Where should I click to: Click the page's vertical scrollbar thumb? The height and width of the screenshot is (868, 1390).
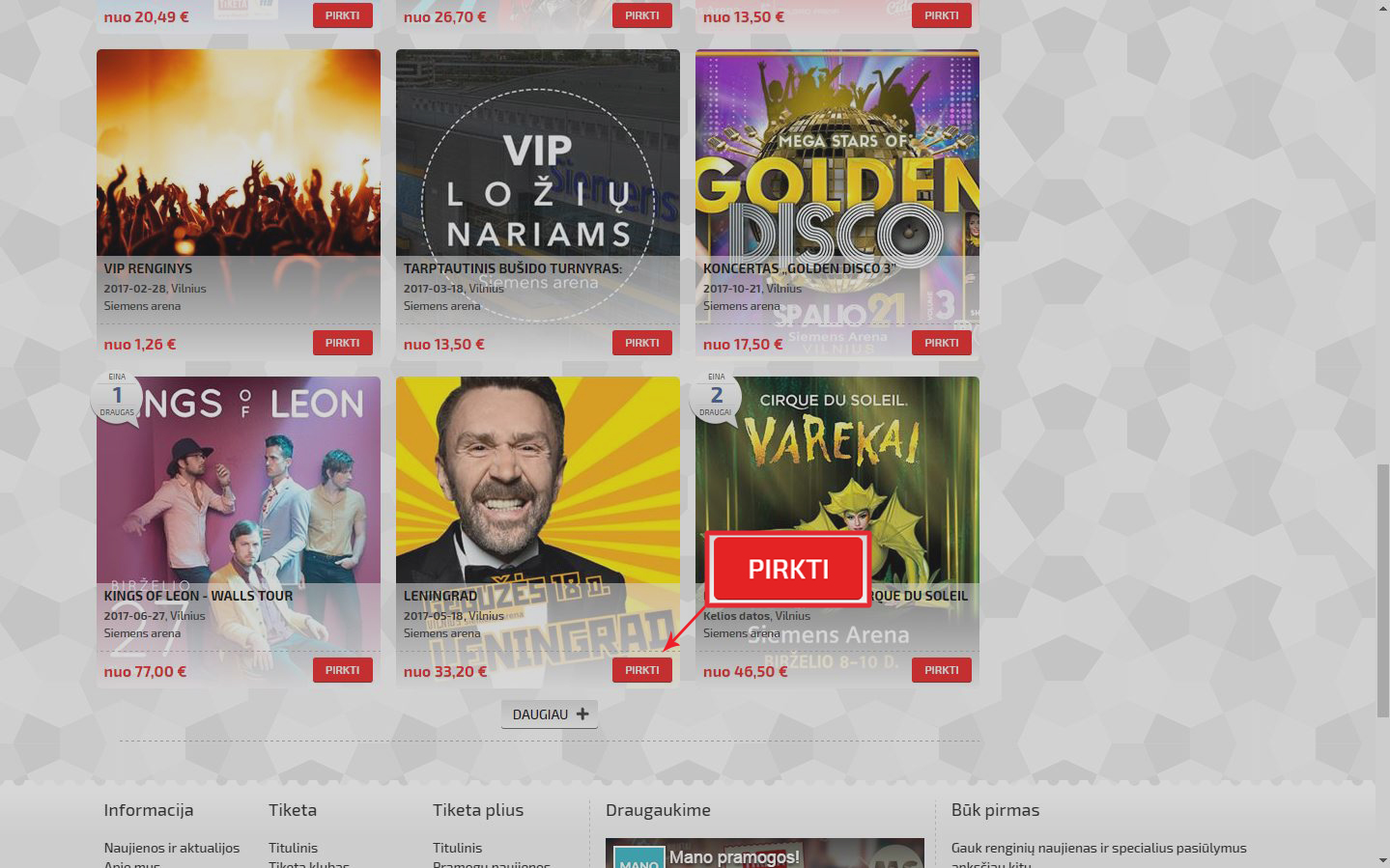pos(1382,591)
